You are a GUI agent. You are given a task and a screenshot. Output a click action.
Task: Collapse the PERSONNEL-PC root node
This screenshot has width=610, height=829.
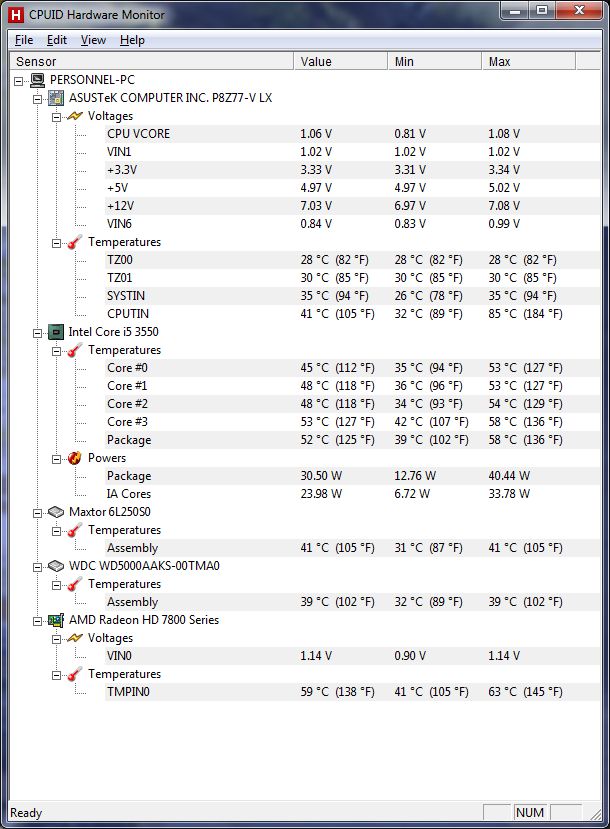tap(21, 80)
